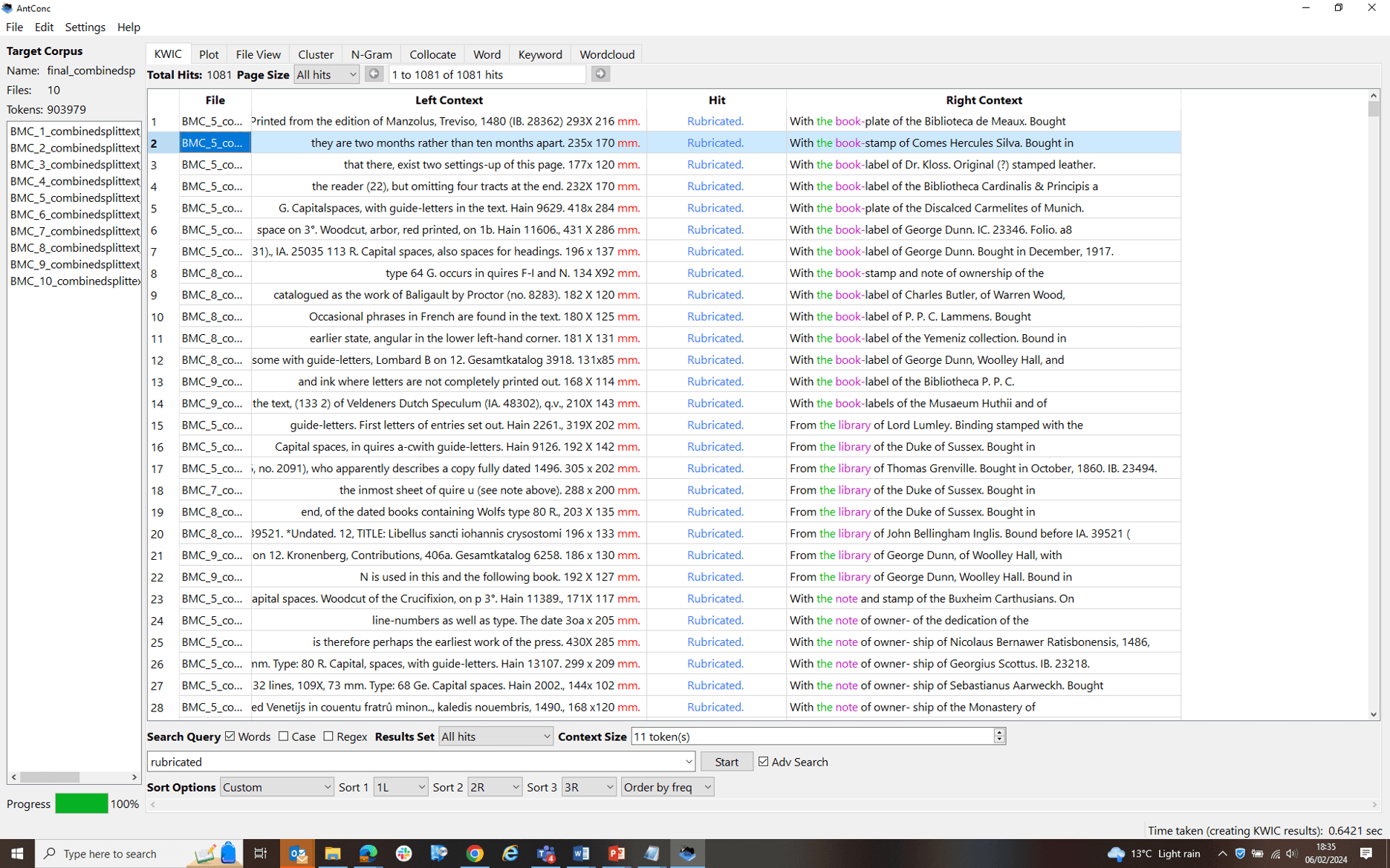This screenshot has width=1390, height=868.
Task: Select BMC_3_combinedsplittext in the corpus list
Action: [74, 164]
